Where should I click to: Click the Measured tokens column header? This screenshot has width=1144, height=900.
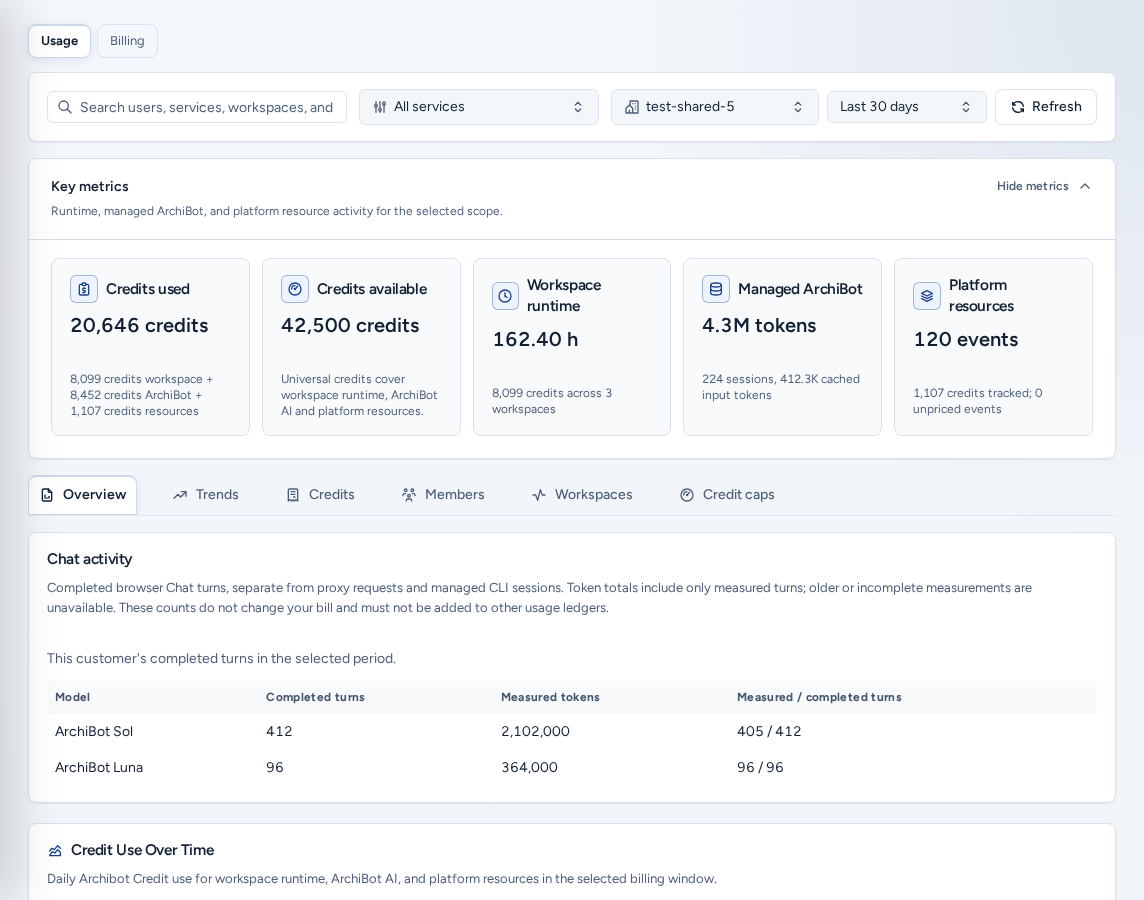550,697
